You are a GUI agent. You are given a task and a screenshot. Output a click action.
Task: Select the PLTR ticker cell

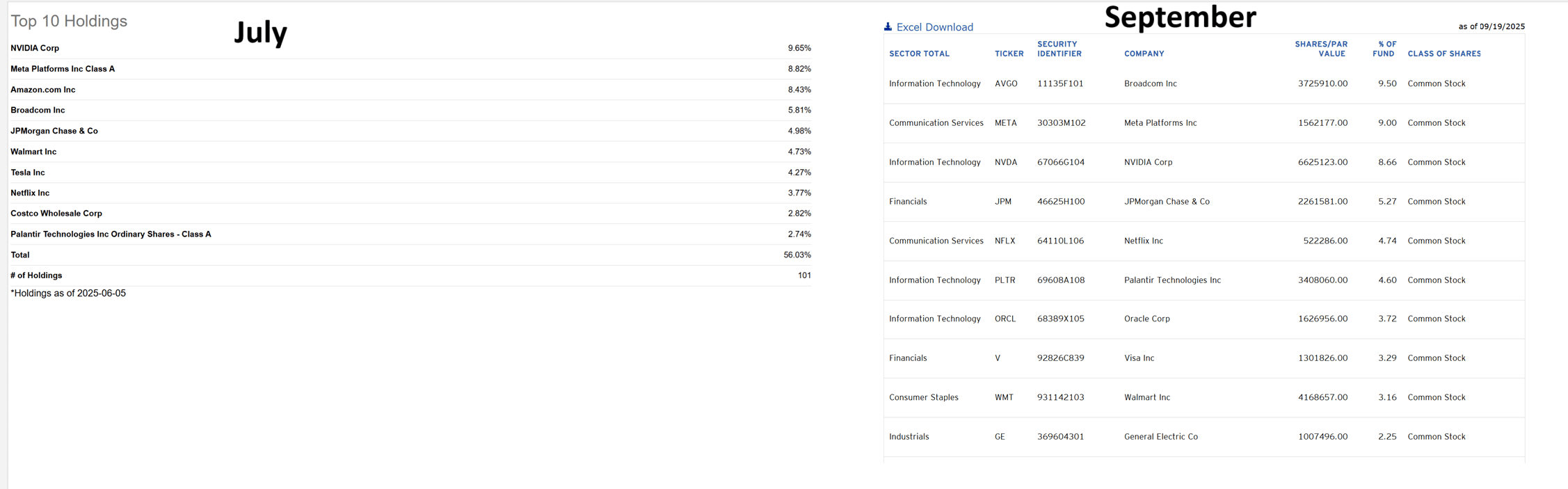pyautogui.click(x=1005, y=280)
